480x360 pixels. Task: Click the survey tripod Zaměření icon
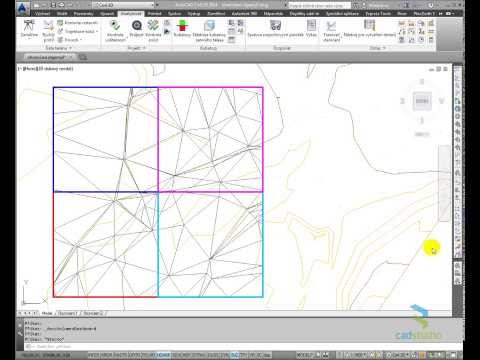click(29, 26)
